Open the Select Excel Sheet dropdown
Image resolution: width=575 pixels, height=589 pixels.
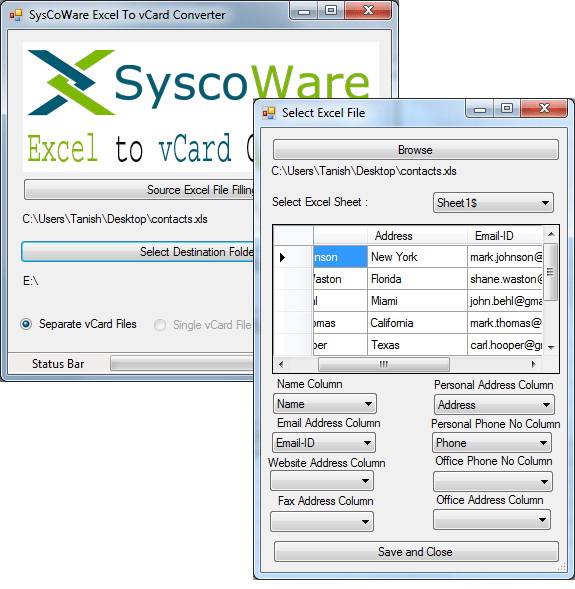coord(493,203)
